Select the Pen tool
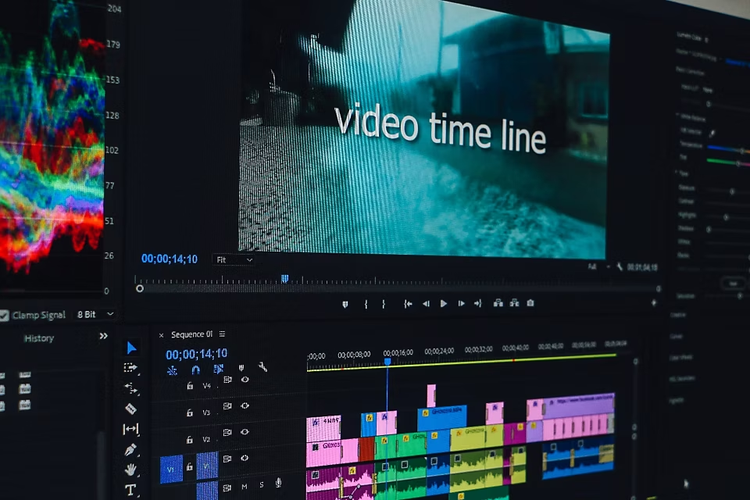Screen dimensions: 750x500 click(130, 450)
